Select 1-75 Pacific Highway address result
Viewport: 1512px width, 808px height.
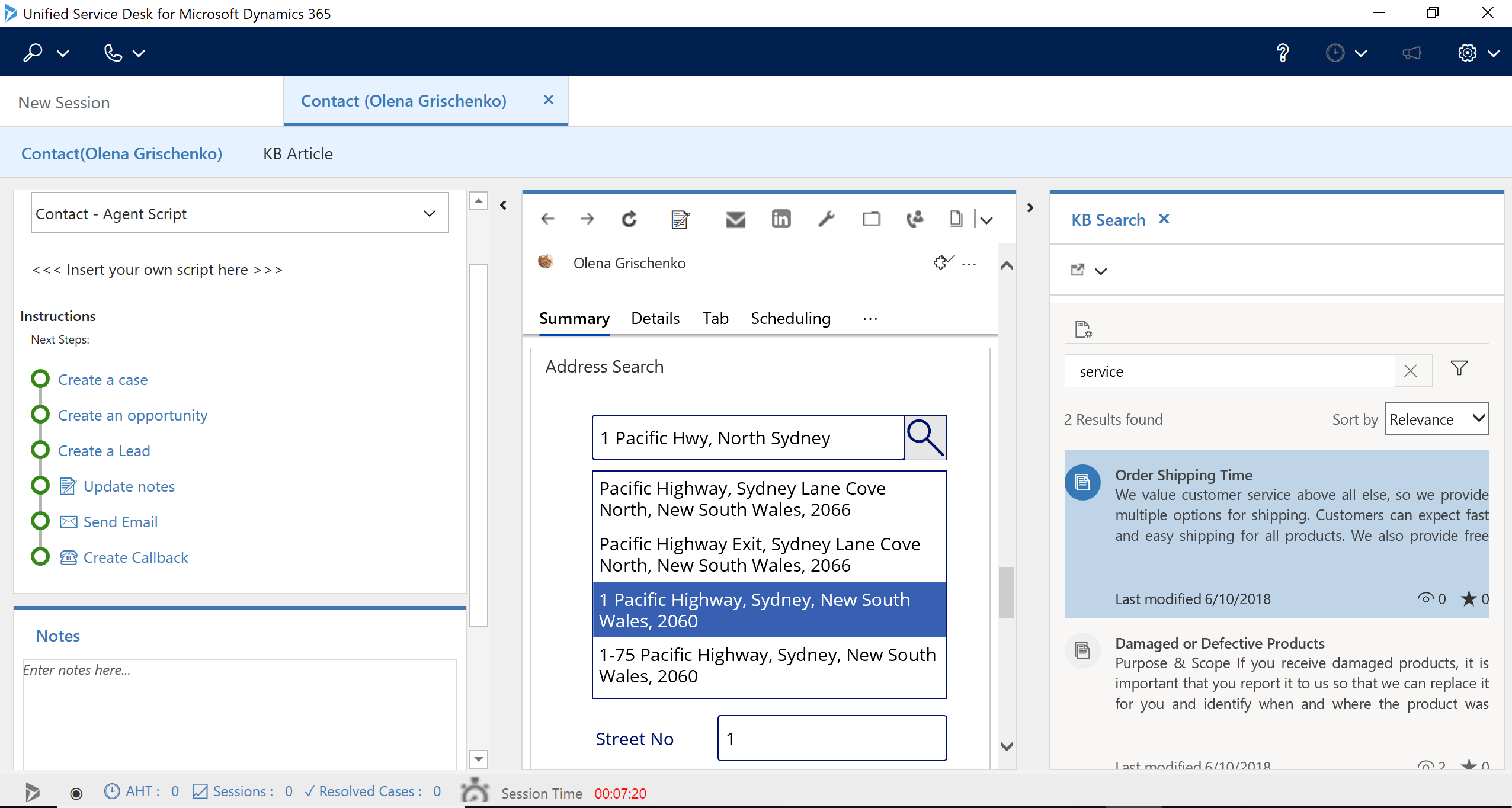(768, 665)
